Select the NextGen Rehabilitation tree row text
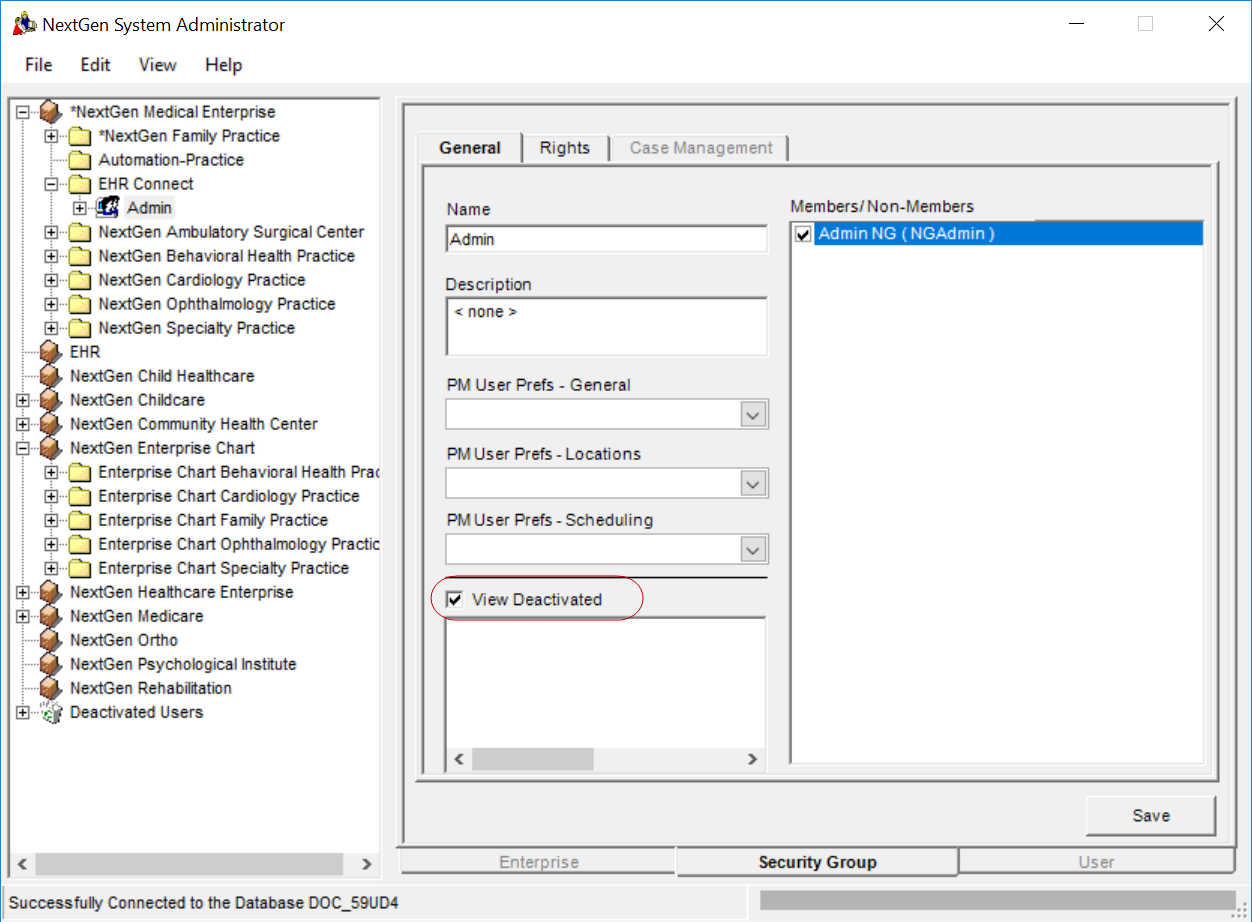This screenshot has height=922, width=1252. pos(151,688)
